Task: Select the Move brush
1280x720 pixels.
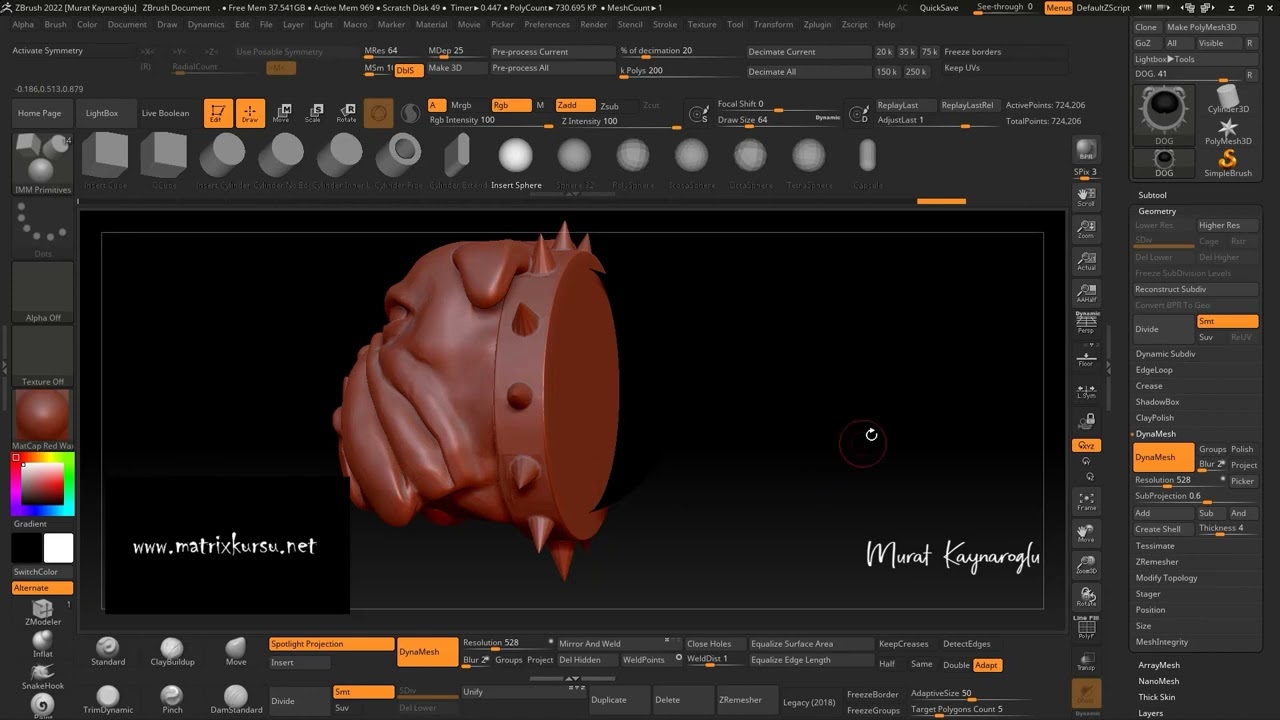Action: click(x=236, y=651)
